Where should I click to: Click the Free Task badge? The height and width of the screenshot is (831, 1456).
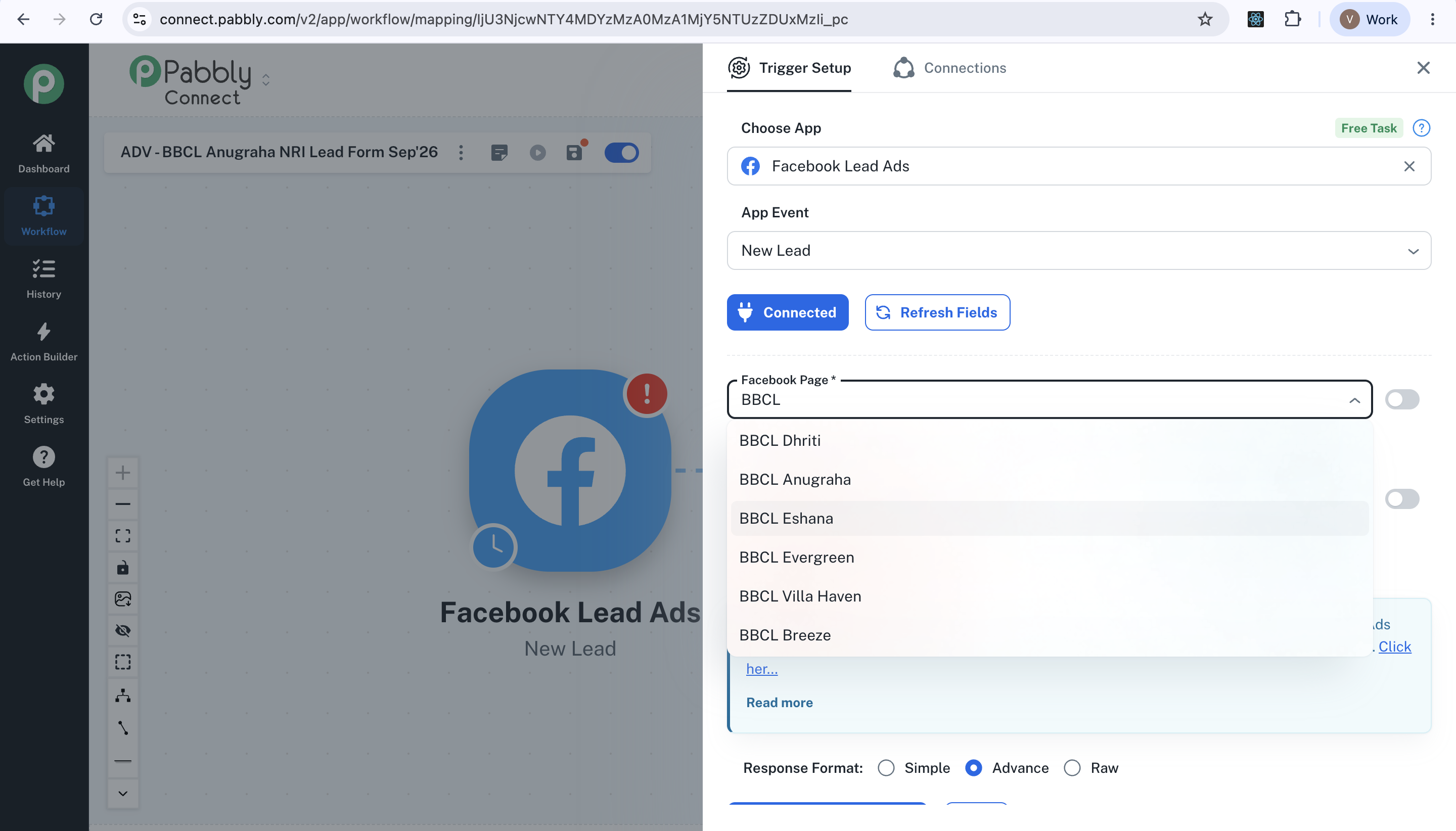click(1369, 128)
